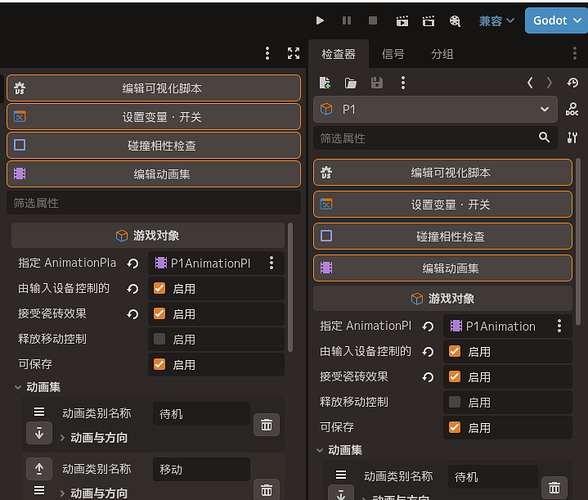This screenshot has height=500, width=588.
Task: Open inspector history clock icon
Action: (573, 83)
